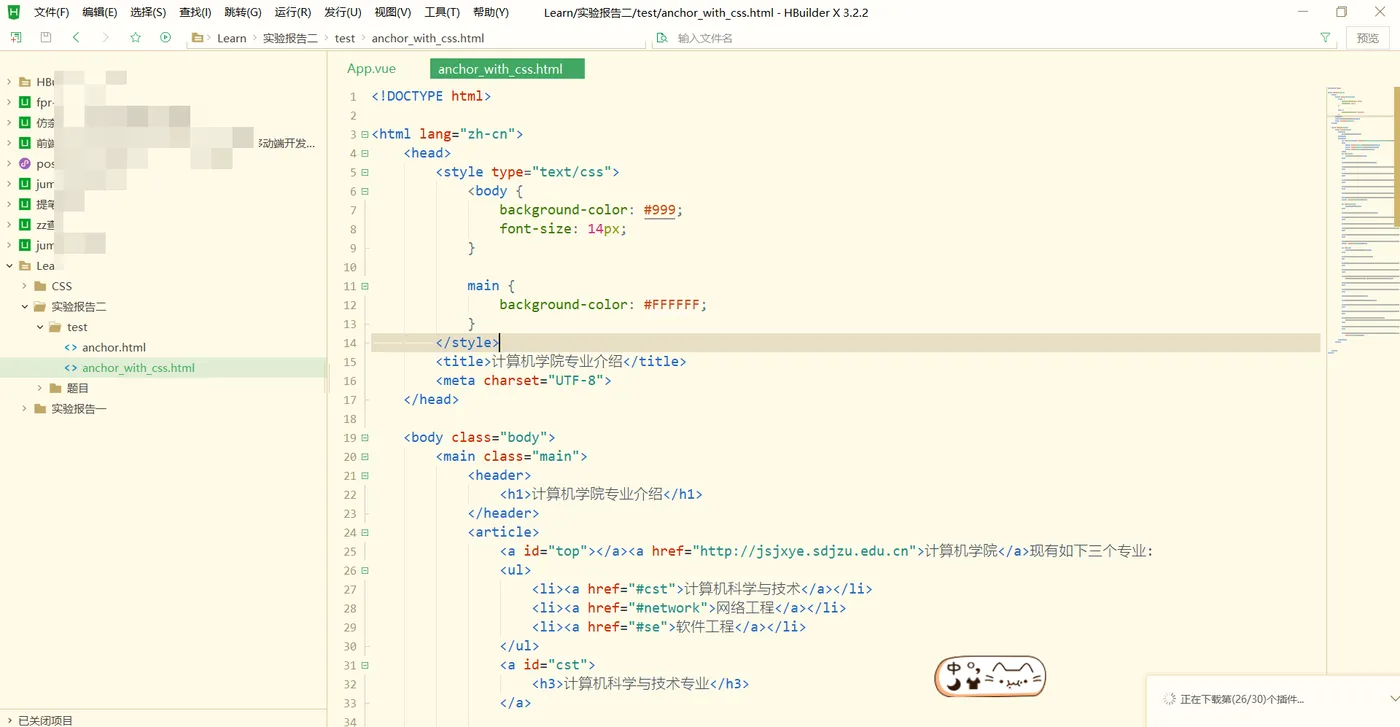Collapse the 实验报告二 folder arrow
This screenshot has width=1400, height=727.
tap(25, 307)
